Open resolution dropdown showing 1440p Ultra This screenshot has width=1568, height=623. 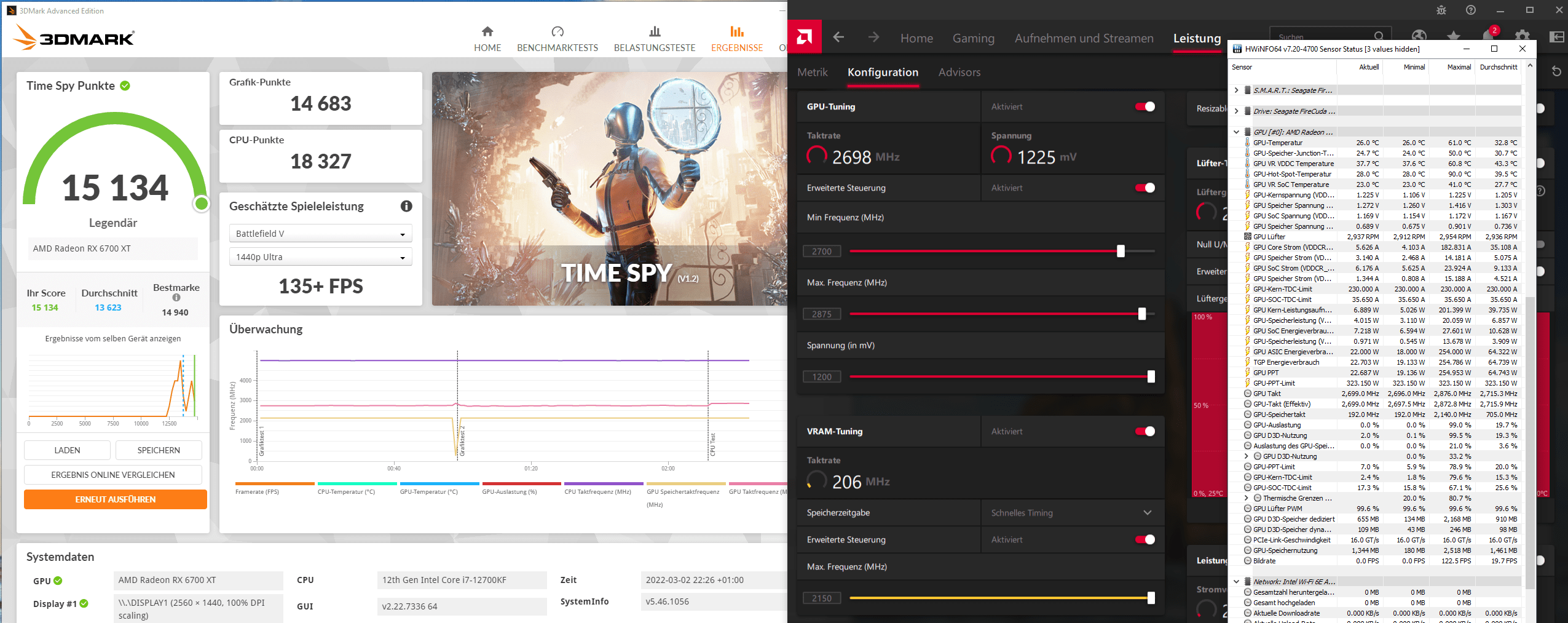click(320, 257)
